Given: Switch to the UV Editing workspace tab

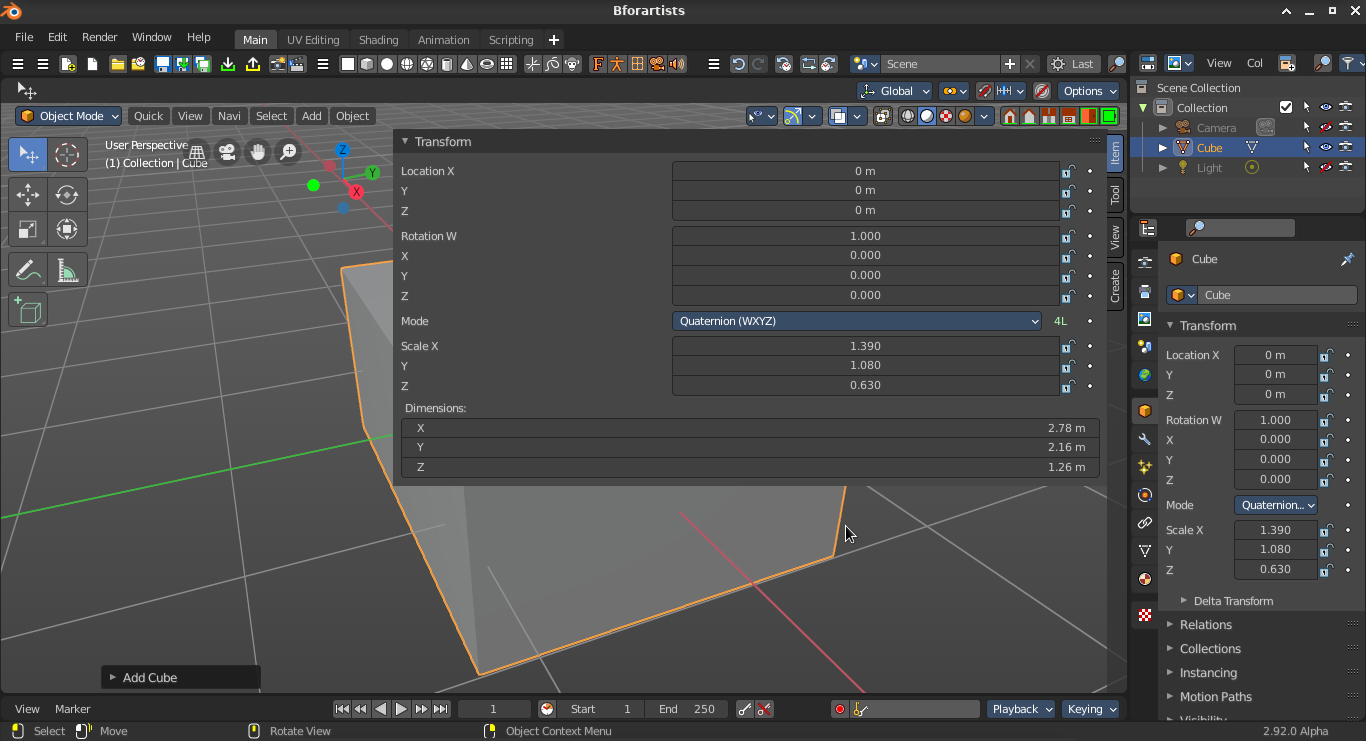Looking at the screenshot, I should click(313, 40).
